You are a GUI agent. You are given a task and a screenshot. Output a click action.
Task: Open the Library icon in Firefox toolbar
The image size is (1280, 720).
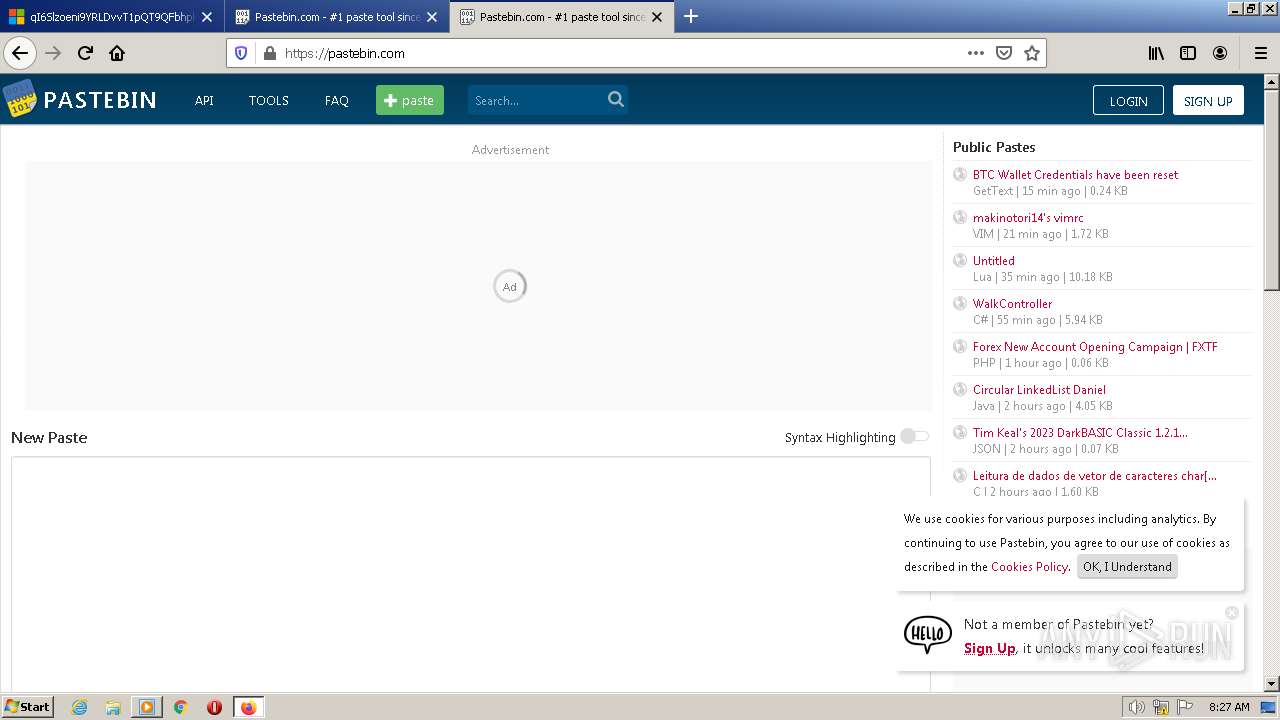point(1156,53)
